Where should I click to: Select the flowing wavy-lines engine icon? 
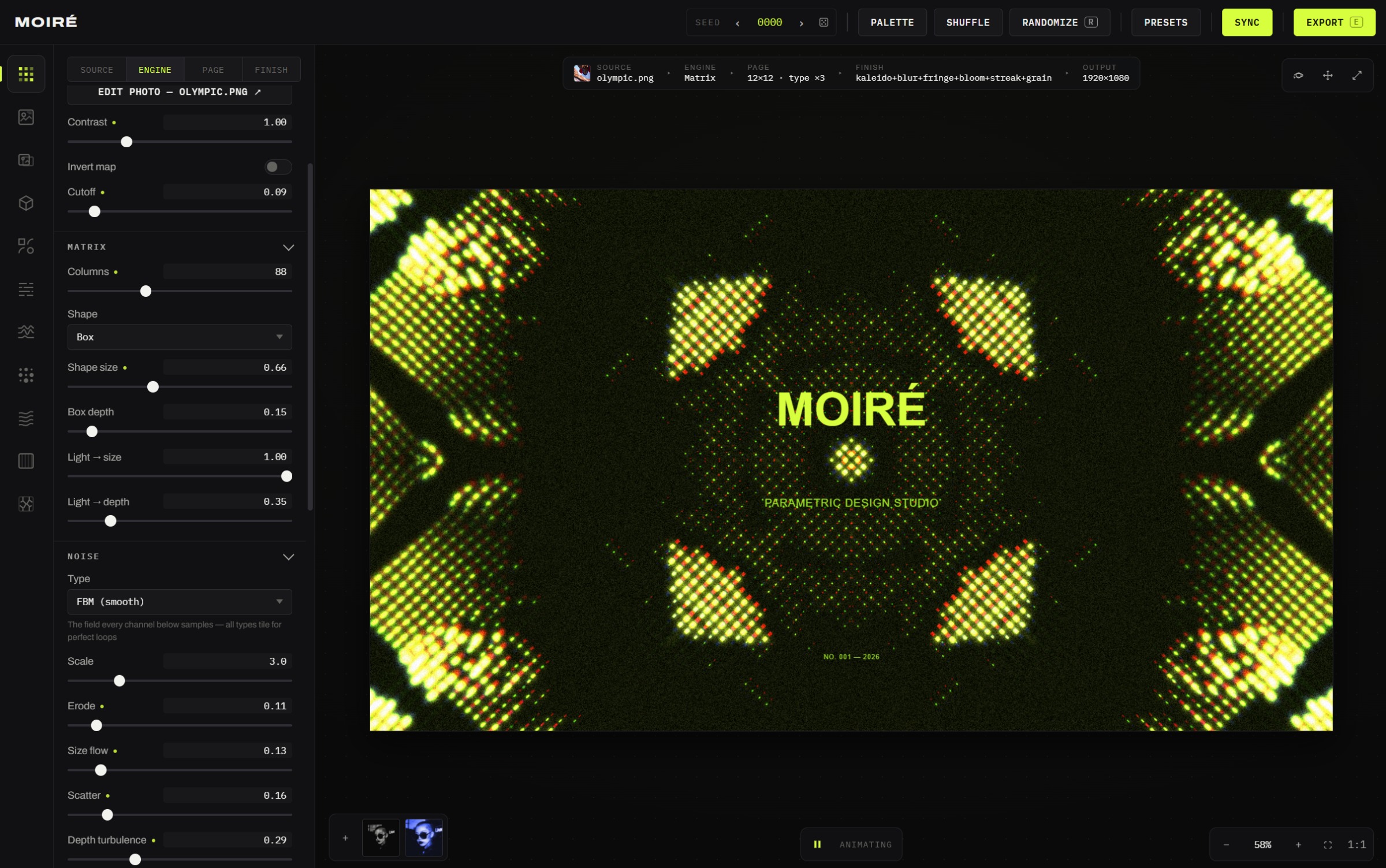[26, 418]
